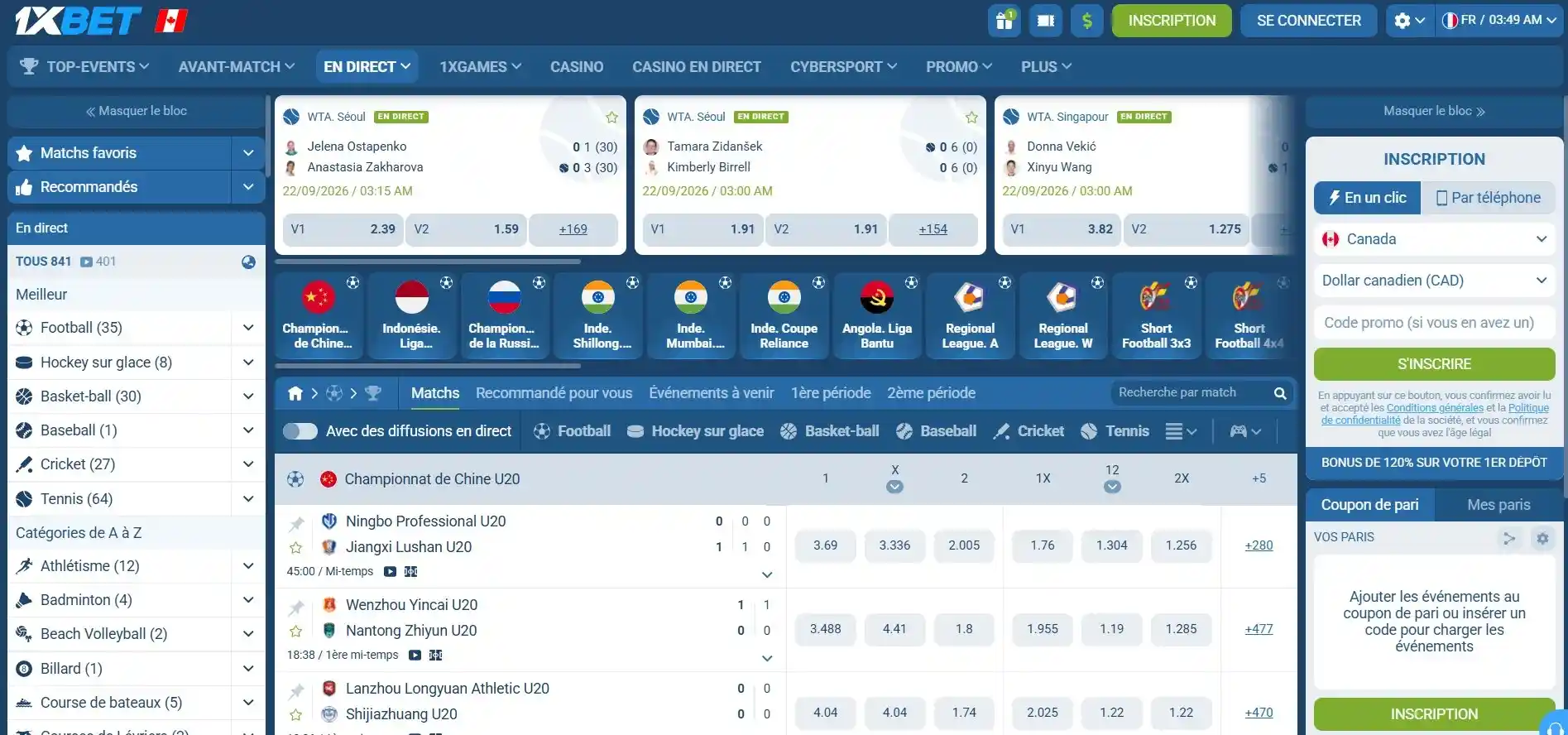
Task: Open the Conditions générales link
Action: coord(1435,408)
